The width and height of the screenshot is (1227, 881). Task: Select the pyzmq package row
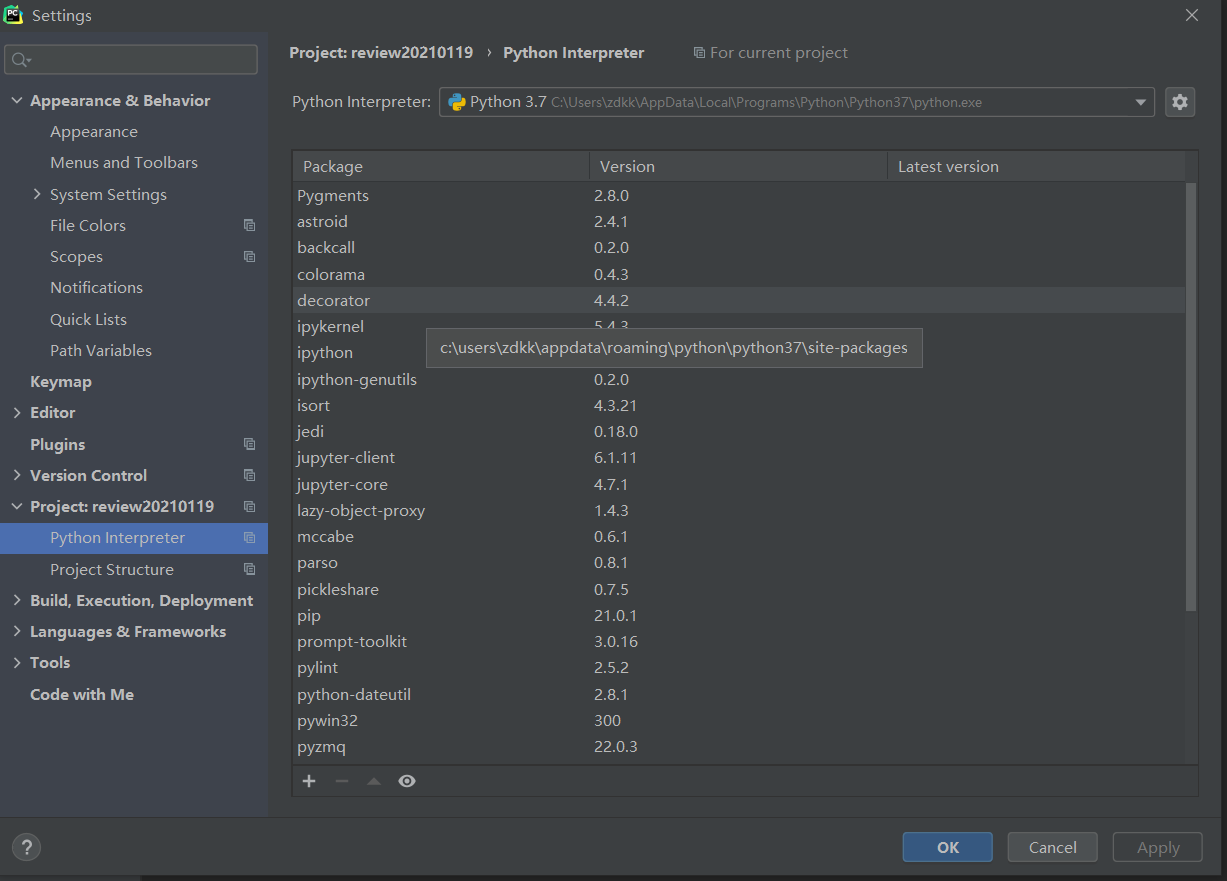739,747
